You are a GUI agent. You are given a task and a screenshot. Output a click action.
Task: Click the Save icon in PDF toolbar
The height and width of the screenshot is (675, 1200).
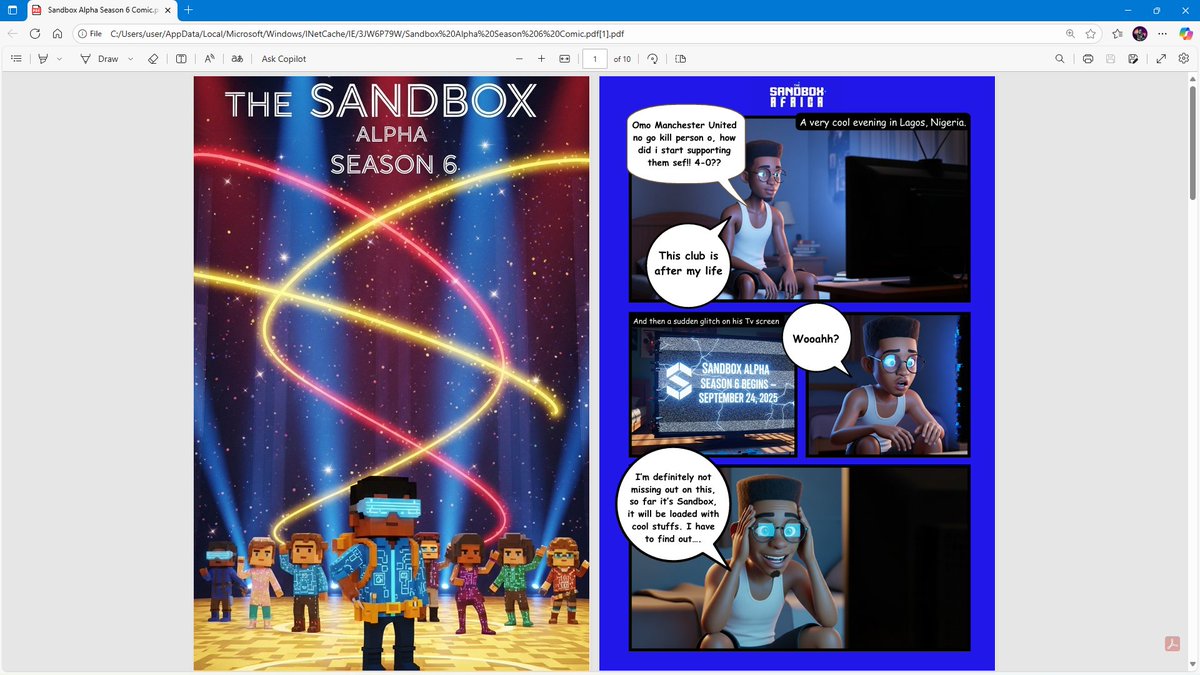tap(1111, 59)
